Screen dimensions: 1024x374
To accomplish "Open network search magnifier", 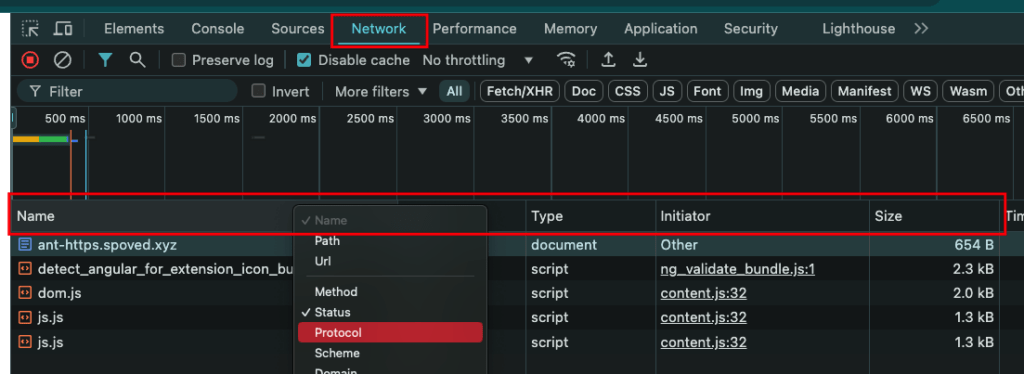I will point(137,60).
